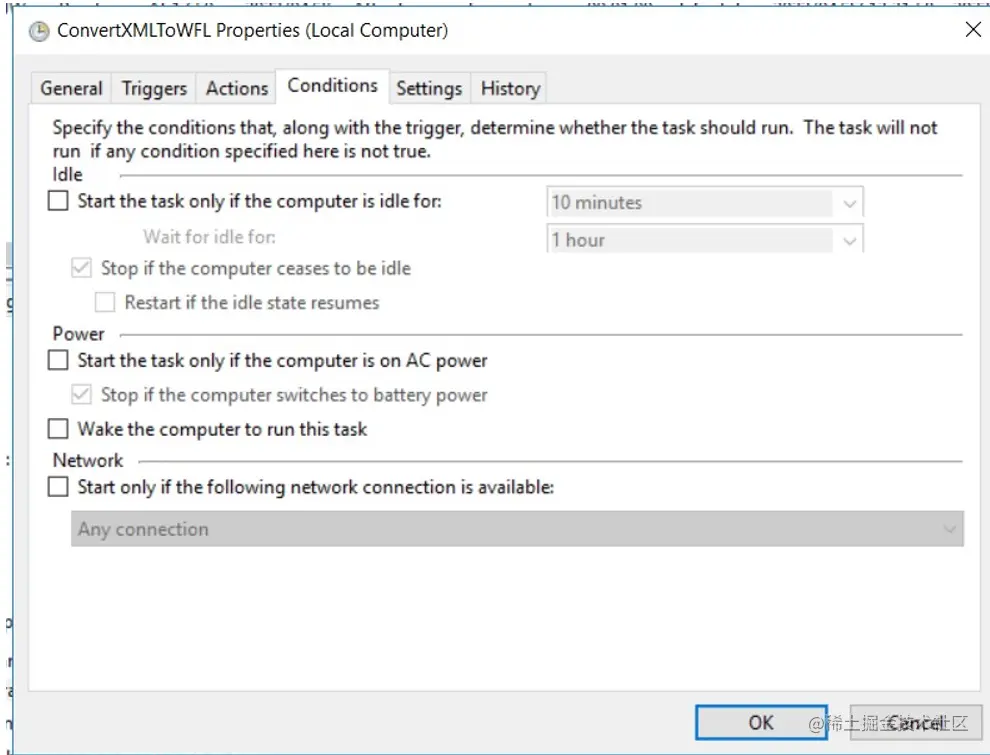Click the 'Wait for idle for:' label
The width and height of the screenshot is (990, 755).
click(x=210, y=237)
